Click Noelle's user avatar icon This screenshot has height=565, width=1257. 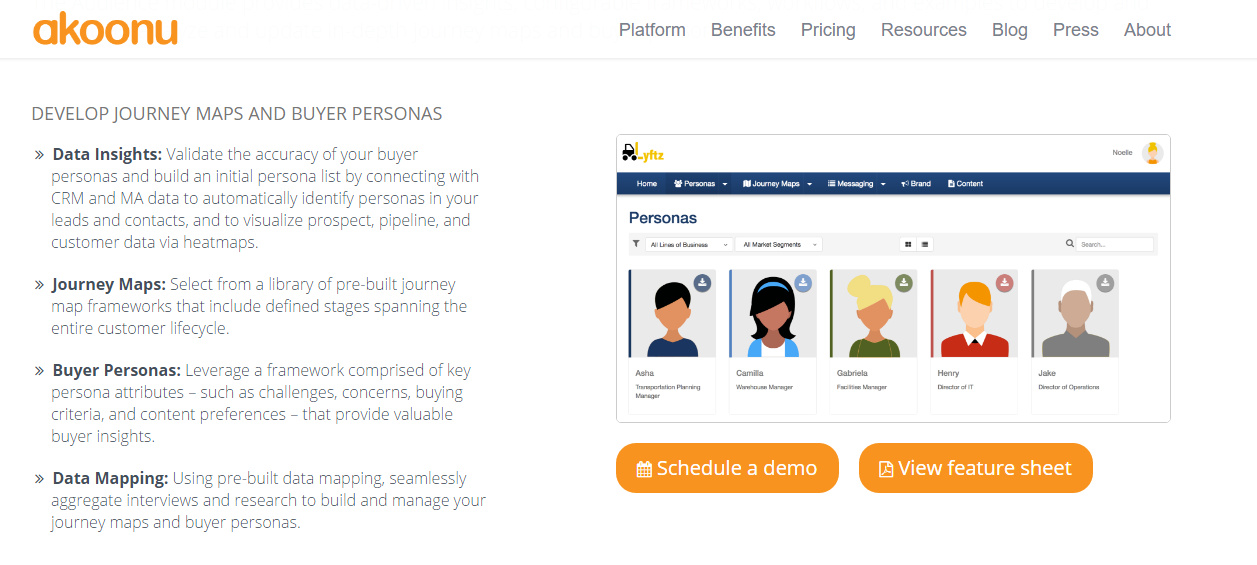coord(1153,153)
